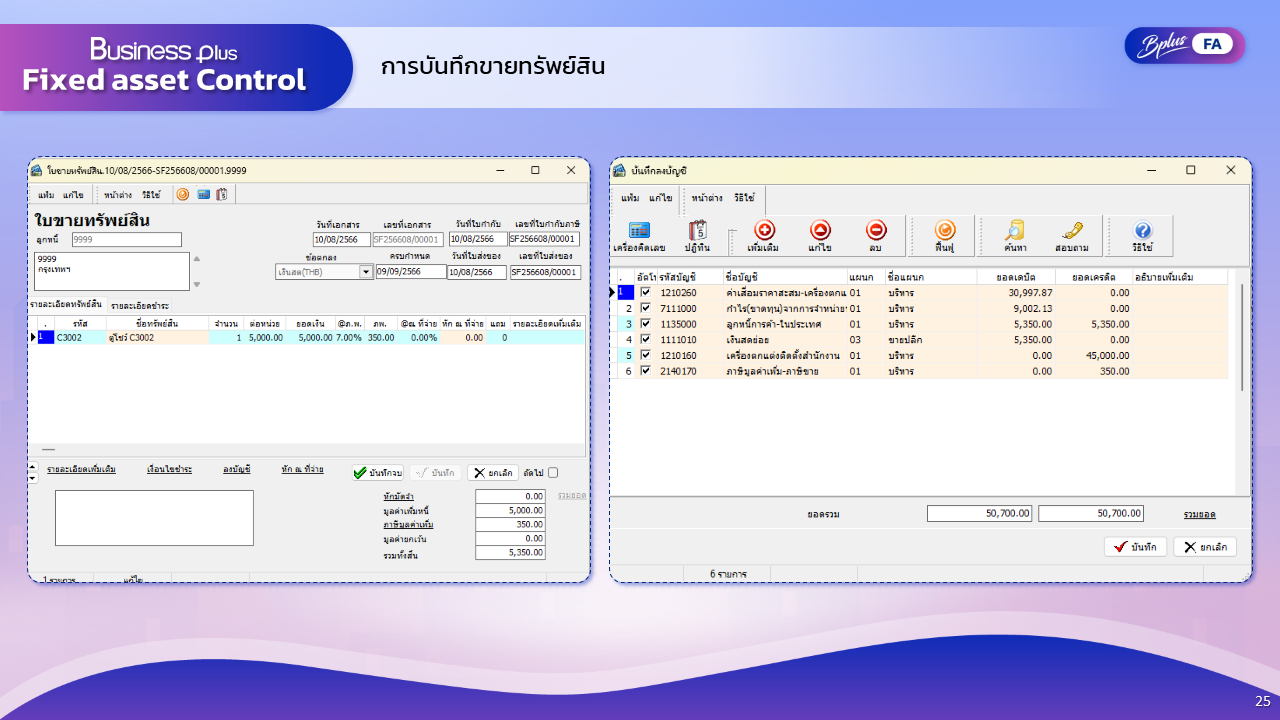Click the debit total field 50,700.00
Image resolution: width=1280 pixels, height=720 pixels.
pos(979,513)
